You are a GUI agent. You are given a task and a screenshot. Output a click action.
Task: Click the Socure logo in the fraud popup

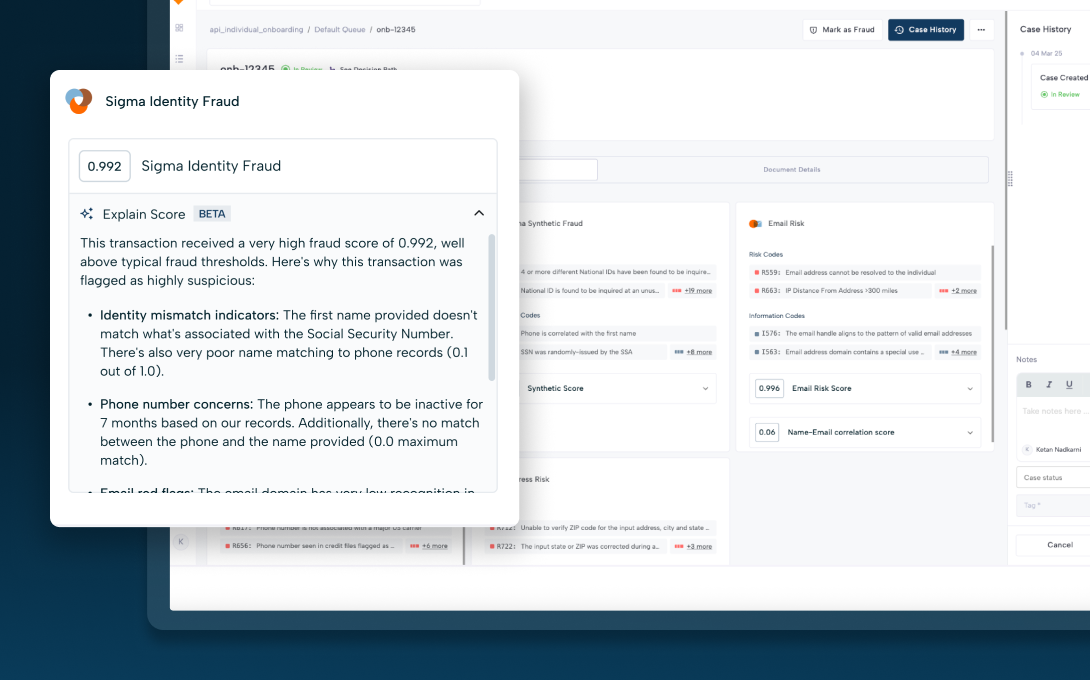(x=79, y=101)
